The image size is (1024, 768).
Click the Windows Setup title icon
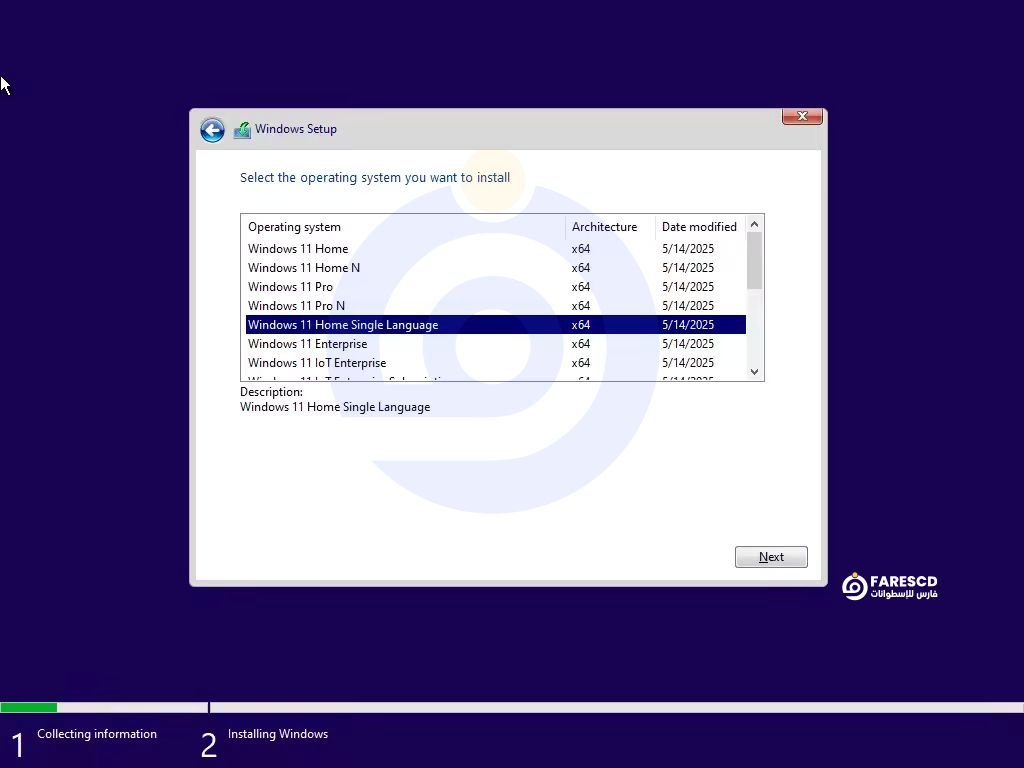click(x=242, y=130)
